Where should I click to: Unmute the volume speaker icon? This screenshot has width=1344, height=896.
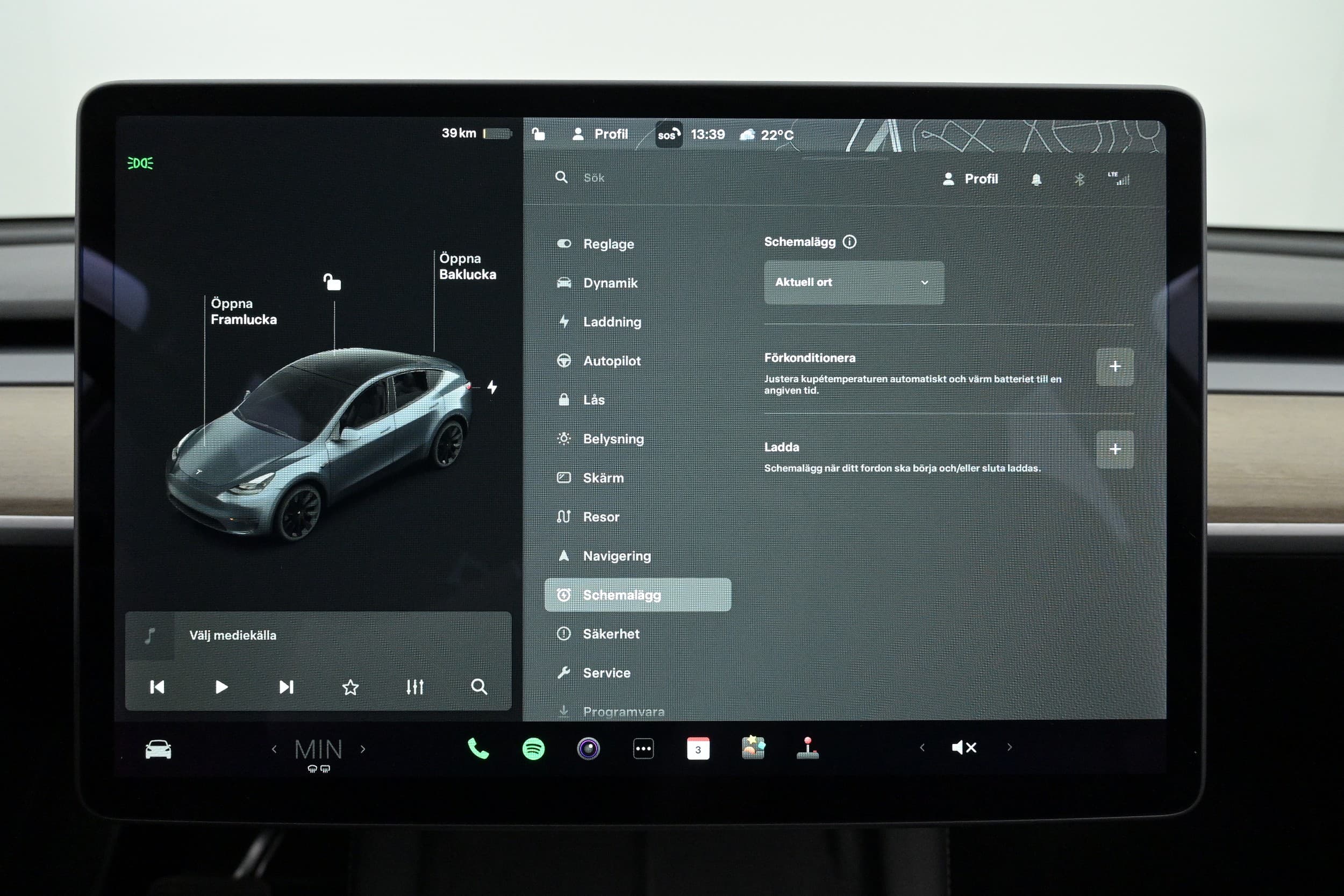coord(964,748)
